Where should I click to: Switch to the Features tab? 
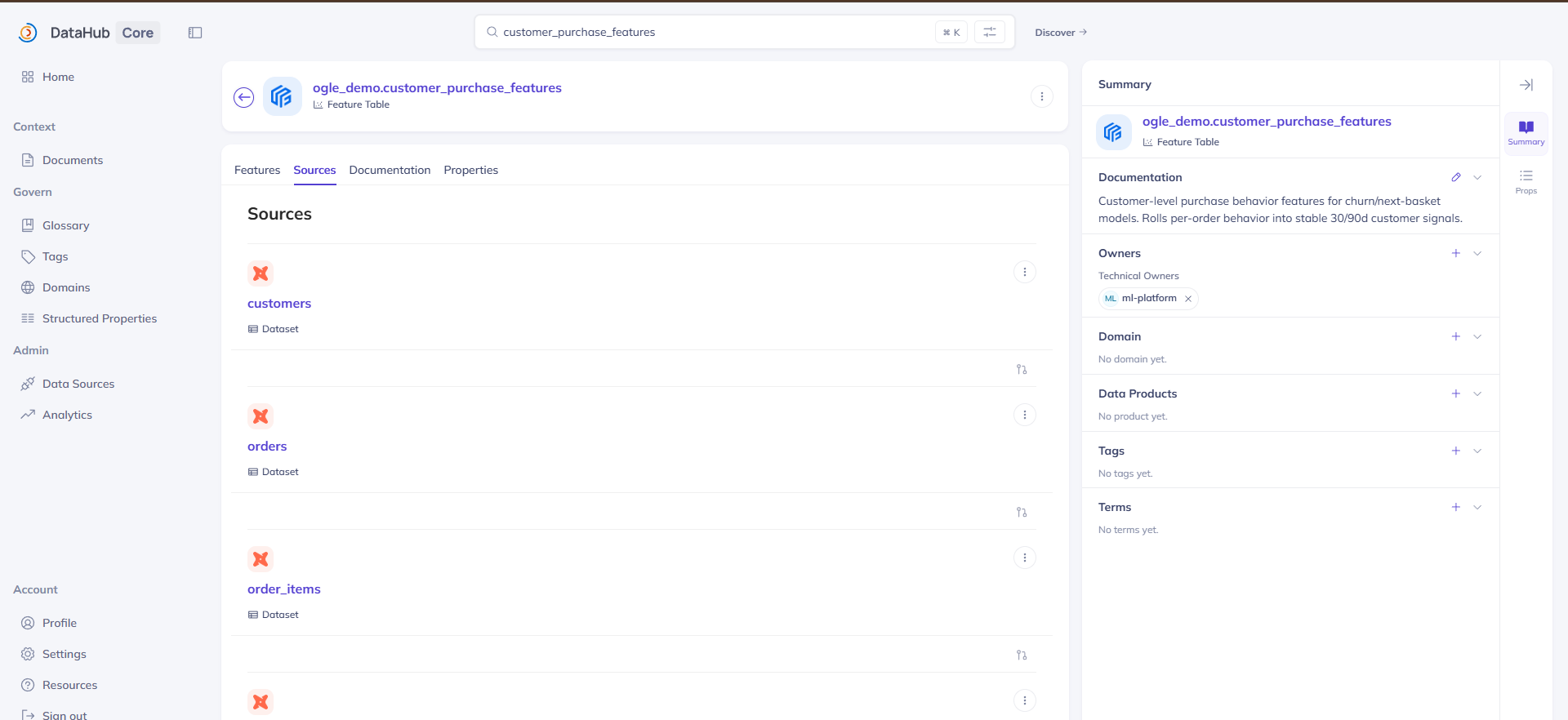click(257, 170)
